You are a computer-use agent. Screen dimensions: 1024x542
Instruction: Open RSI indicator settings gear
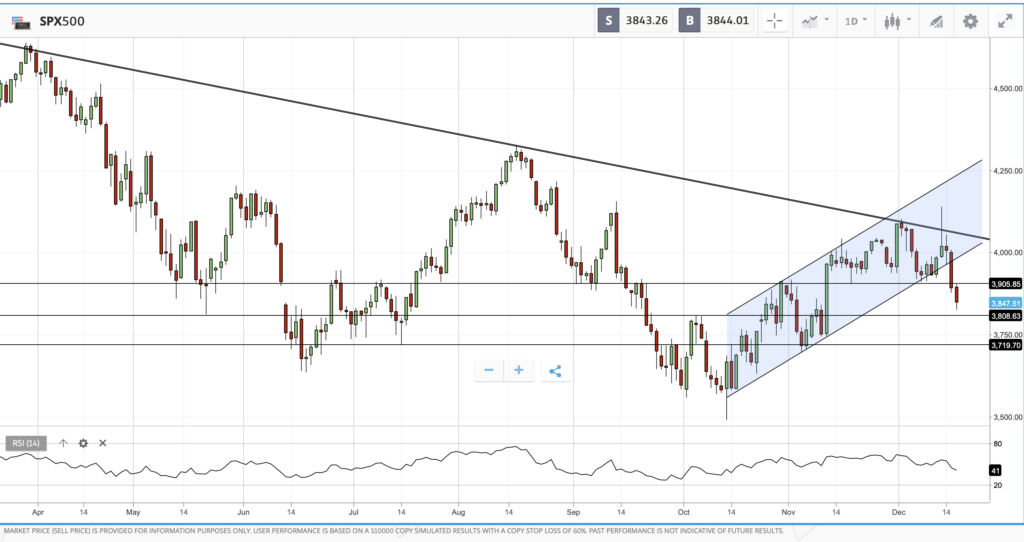83,443
